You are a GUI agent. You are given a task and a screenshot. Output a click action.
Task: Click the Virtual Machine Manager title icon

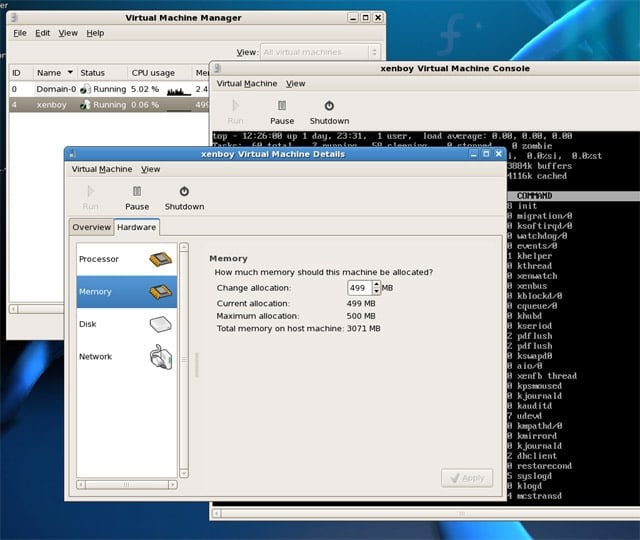coord(14,18)
